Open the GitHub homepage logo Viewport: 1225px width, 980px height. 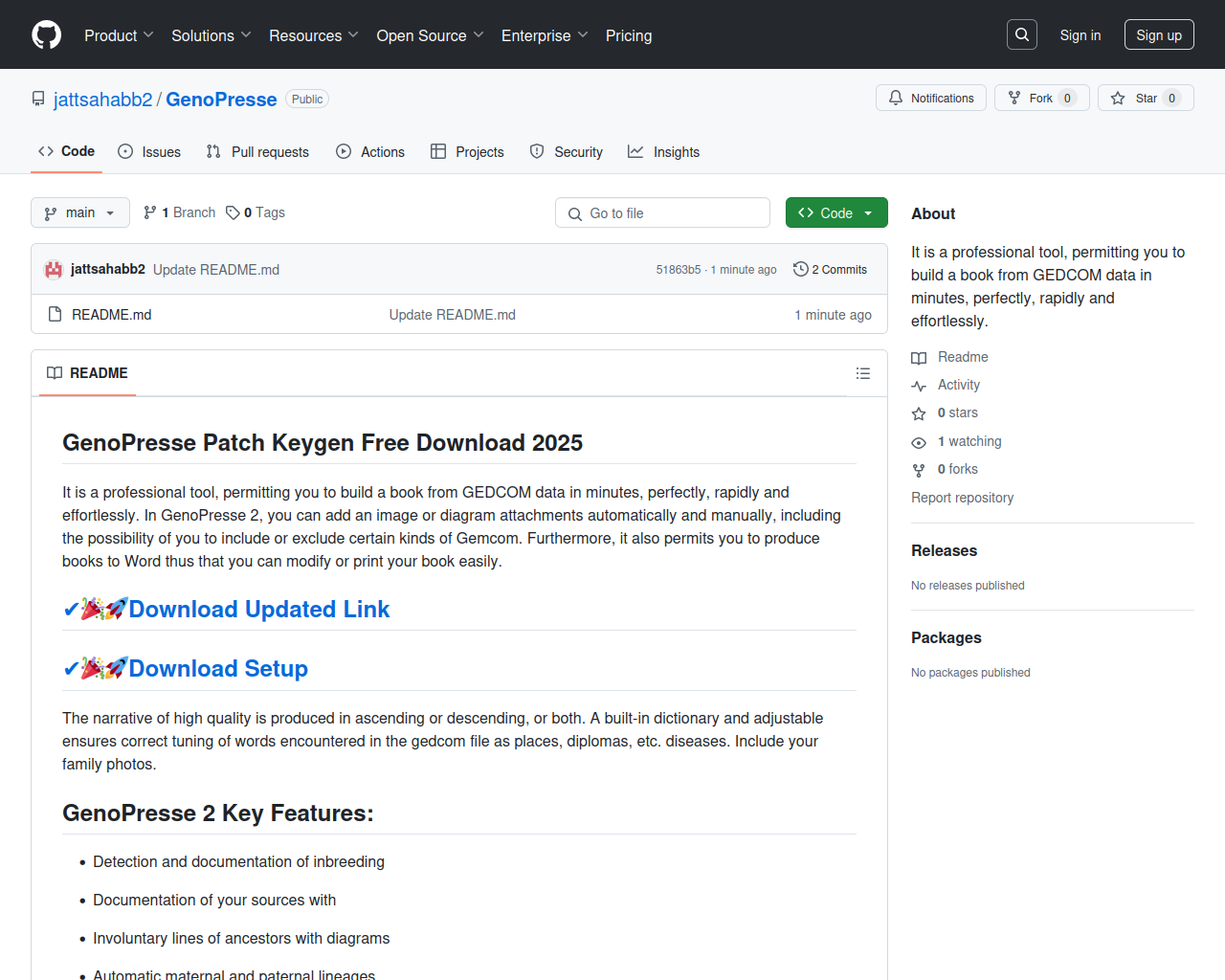[47, 35]
